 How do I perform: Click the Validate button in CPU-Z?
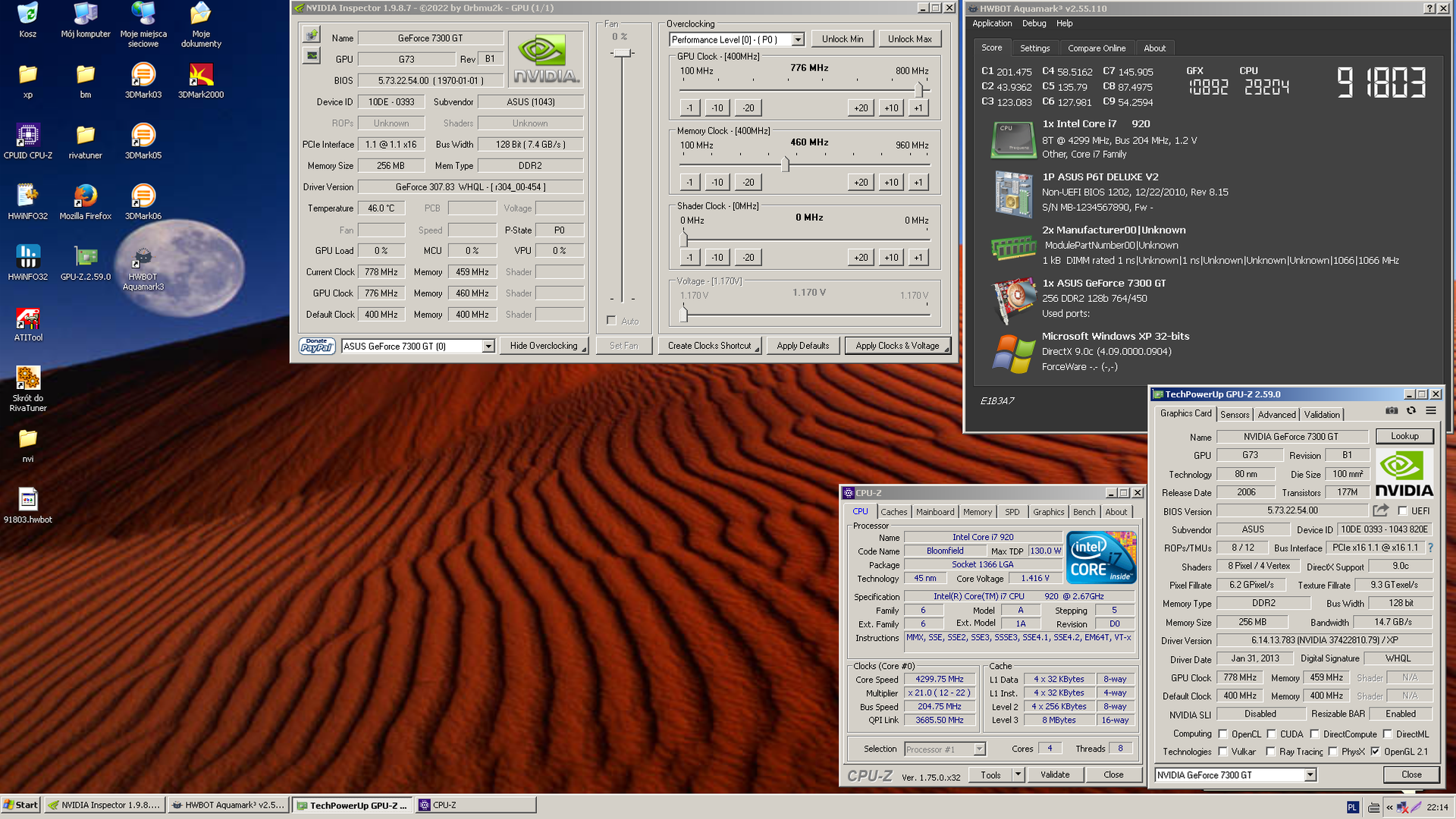pos(1055,774)
